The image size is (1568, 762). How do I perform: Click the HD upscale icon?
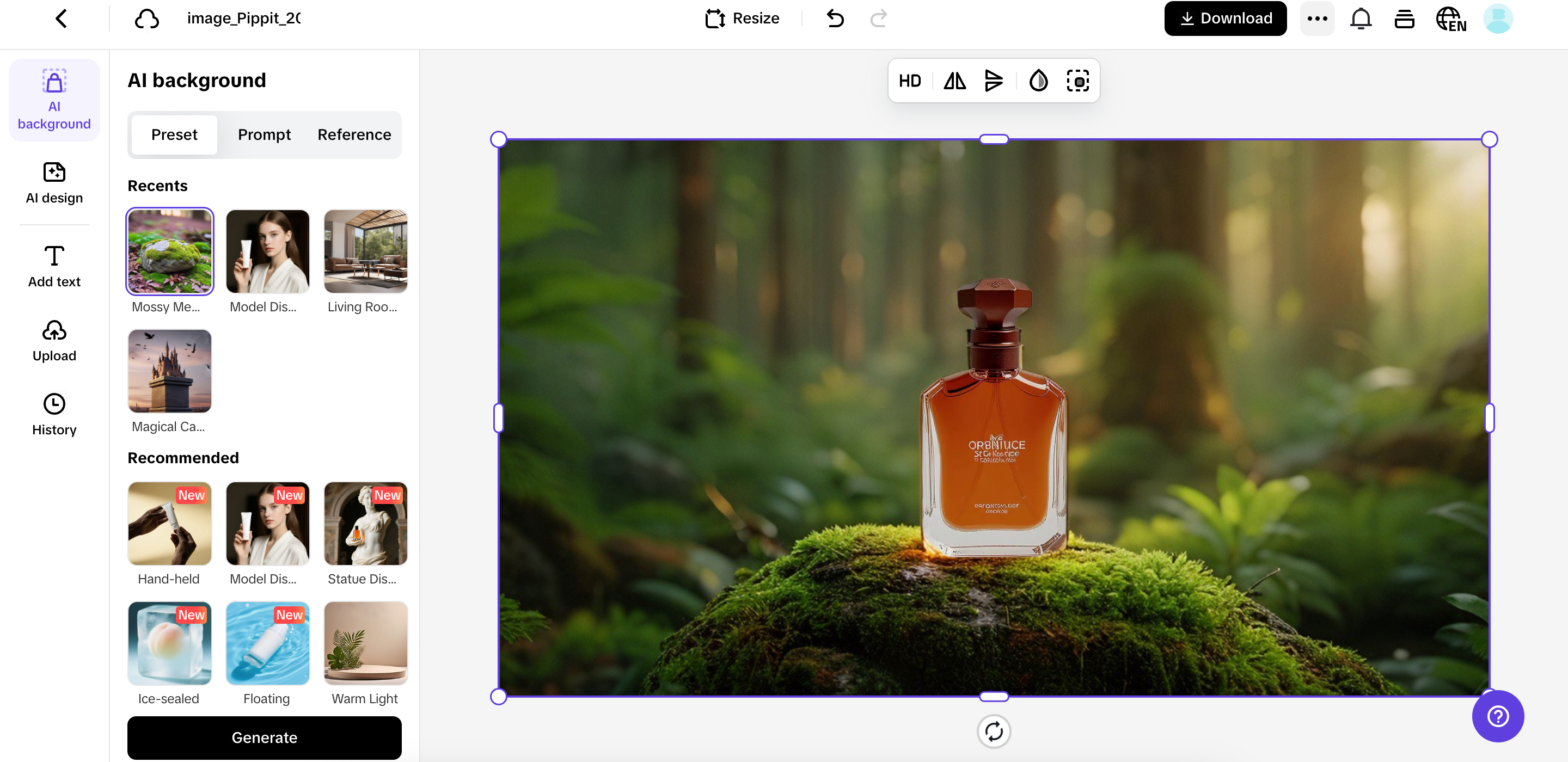[909, 81]
